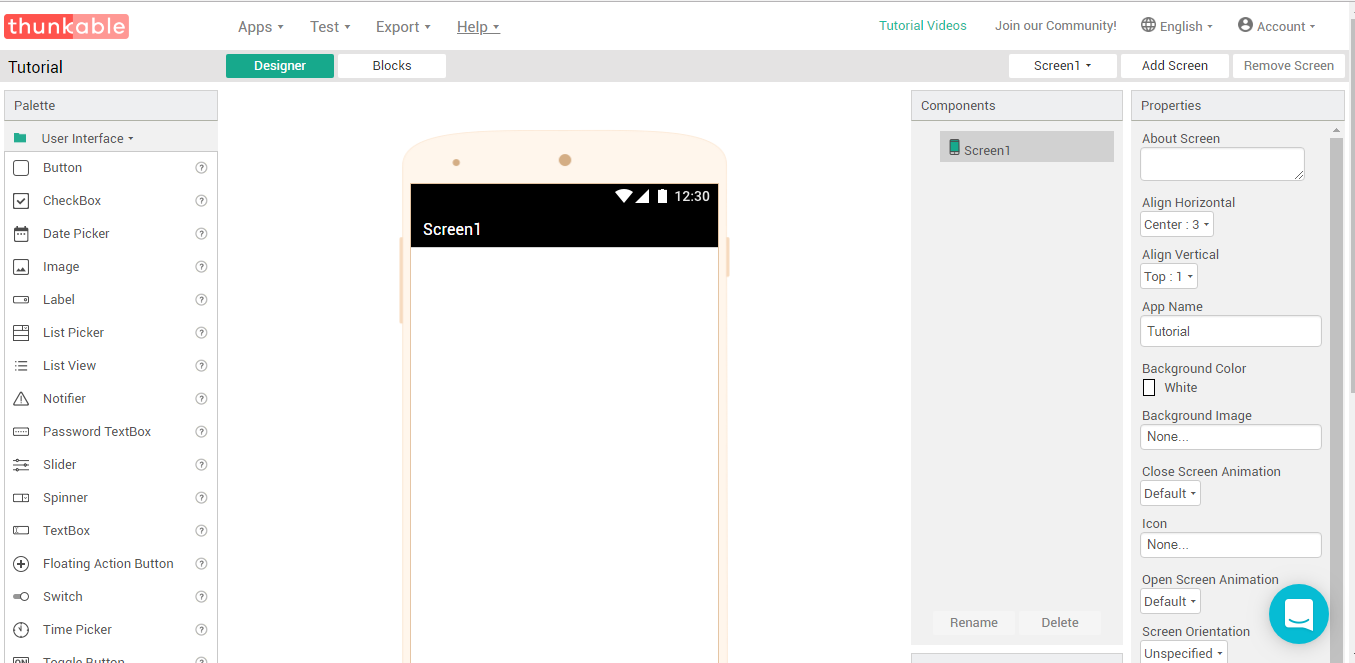Select the Button component in the palette

click(x=64, y=167)
